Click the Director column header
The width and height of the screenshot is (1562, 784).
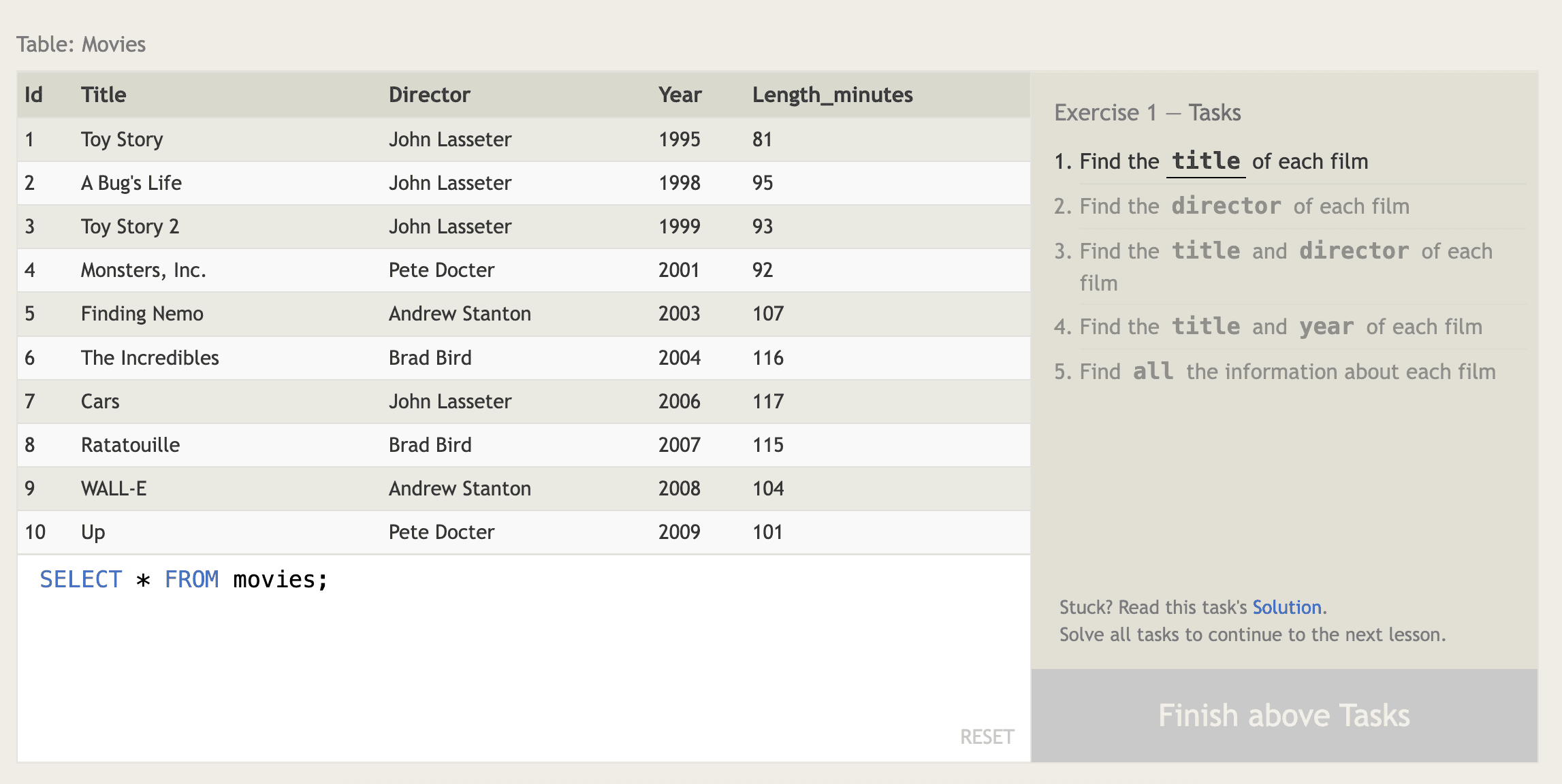(429, 95)
